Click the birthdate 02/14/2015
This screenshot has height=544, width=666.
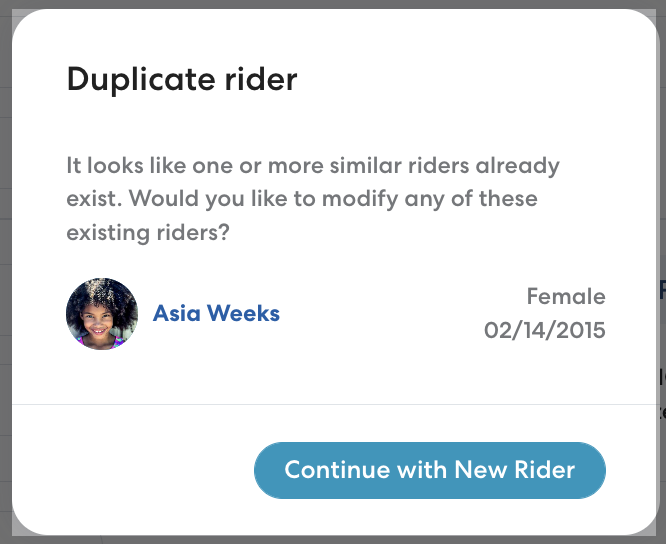pyautogui.click(x=545, y=329)
